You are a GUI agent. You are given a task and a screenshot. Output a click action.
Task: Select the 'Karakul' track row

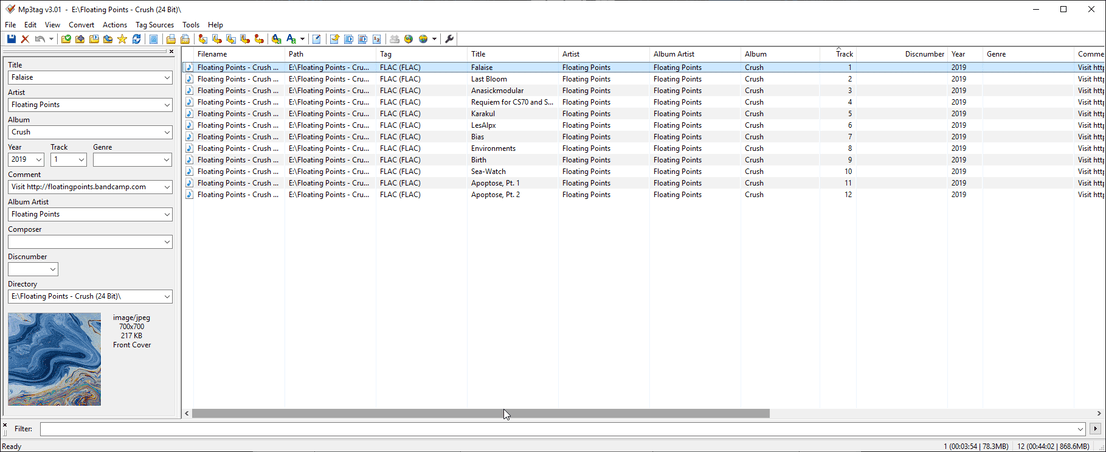coord(643,114)
